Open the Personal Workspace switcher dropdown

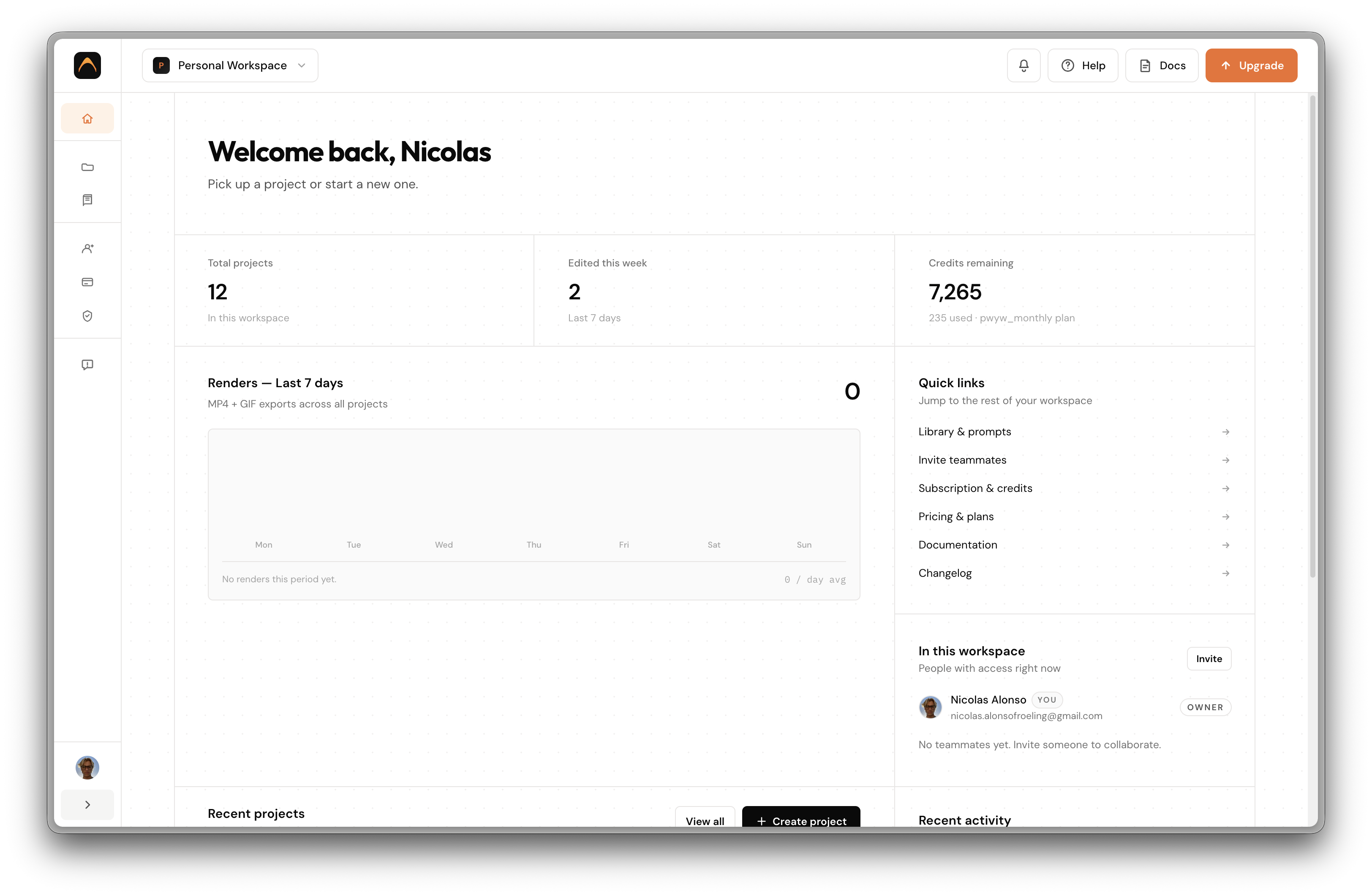coord(230,65)
